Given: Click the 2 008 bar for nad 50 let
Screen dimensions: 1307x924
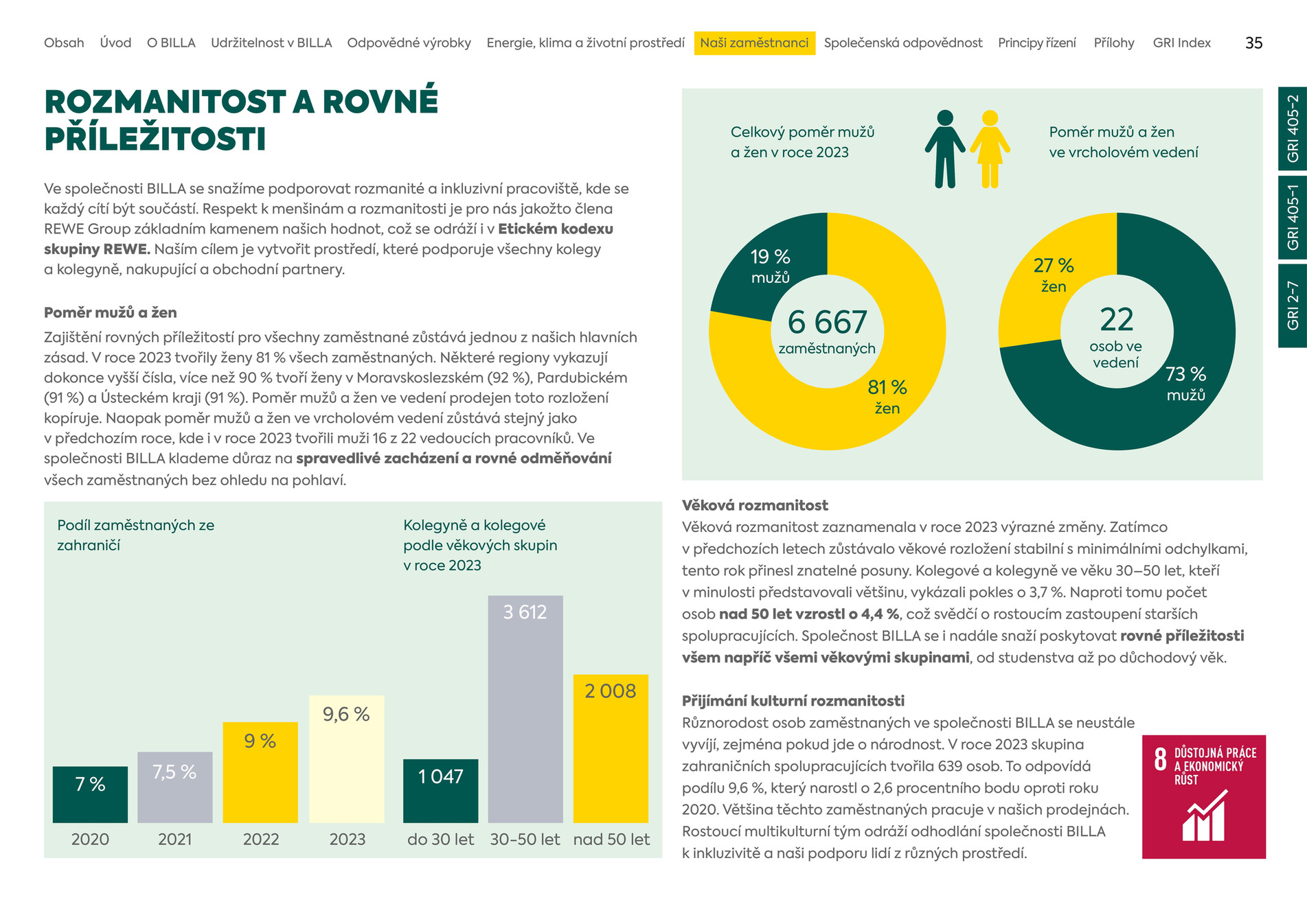Looking at the screenshot, I should 611,748.
